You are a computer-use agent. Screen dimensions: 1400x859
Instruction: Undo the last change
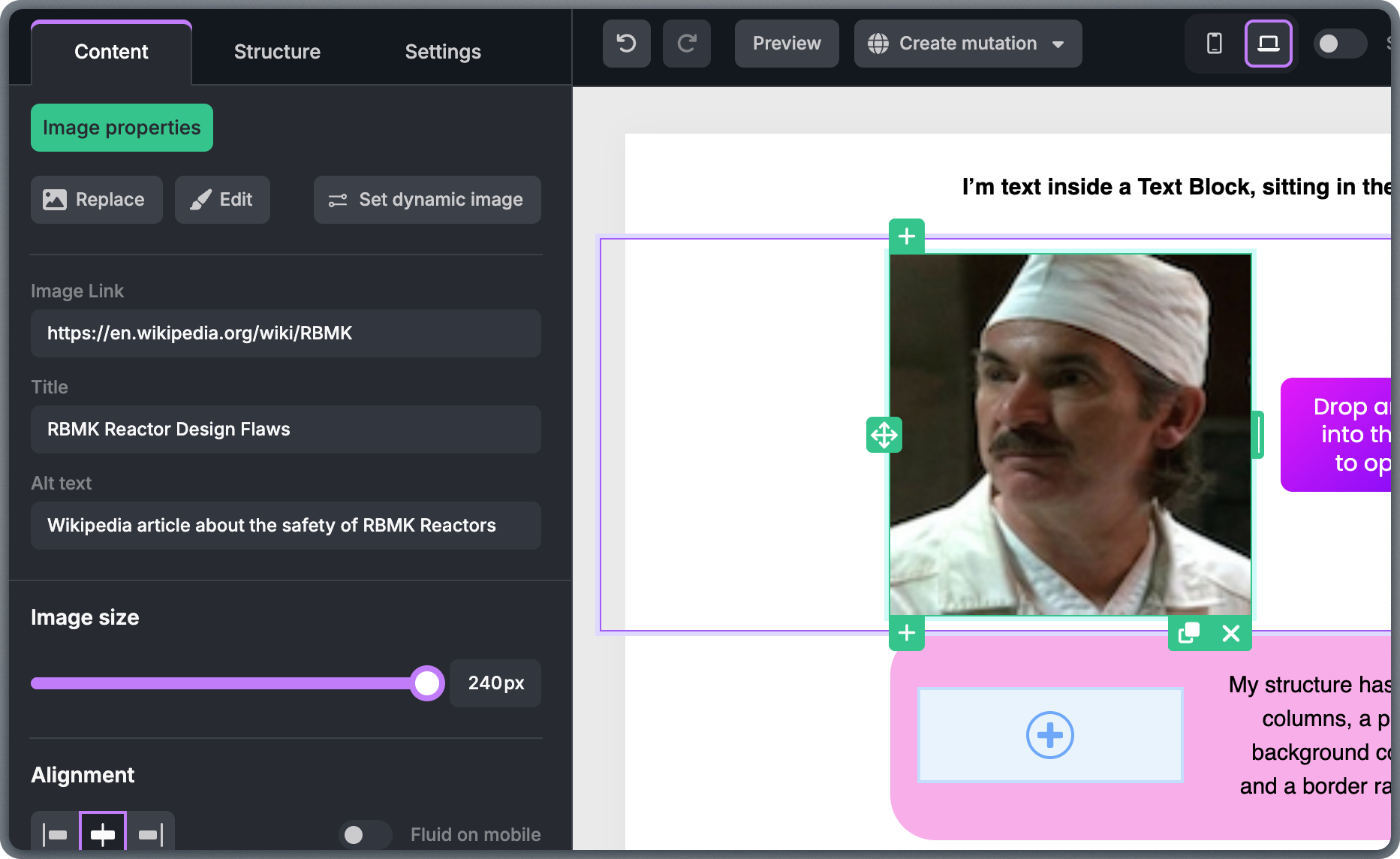626,43
